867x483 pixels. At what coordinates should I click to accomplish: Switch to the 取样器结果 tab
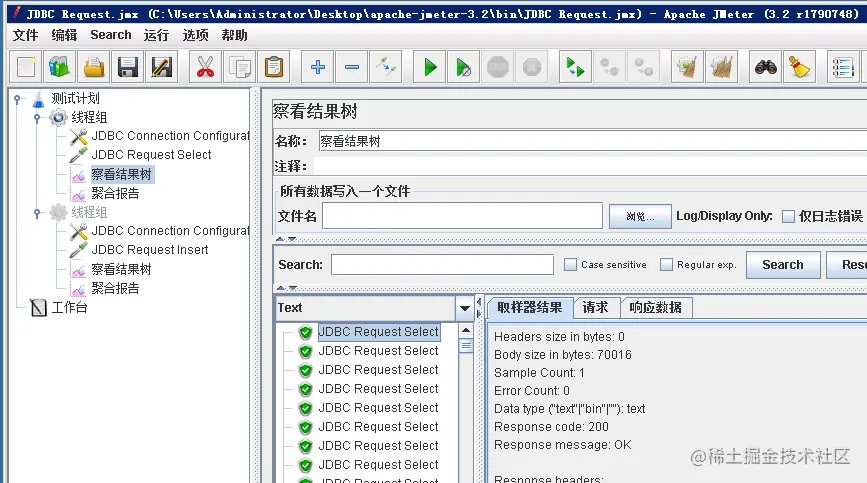(529, 308)
